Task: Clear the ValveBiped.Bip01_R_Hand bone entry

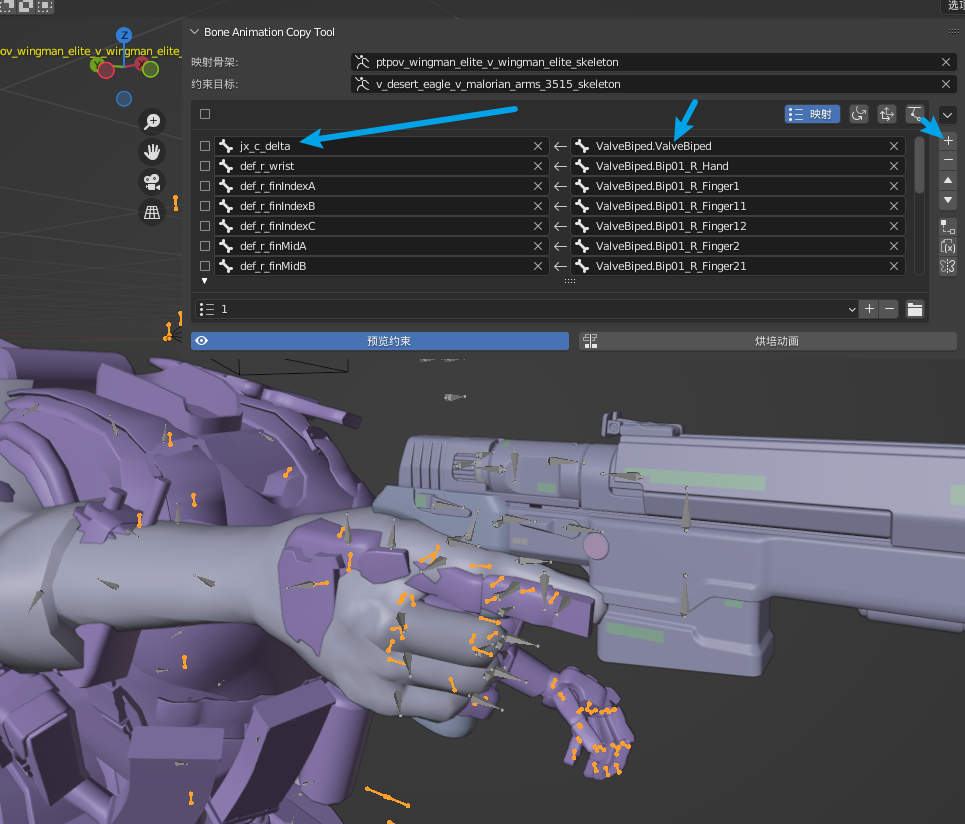Action: point(894,166)
